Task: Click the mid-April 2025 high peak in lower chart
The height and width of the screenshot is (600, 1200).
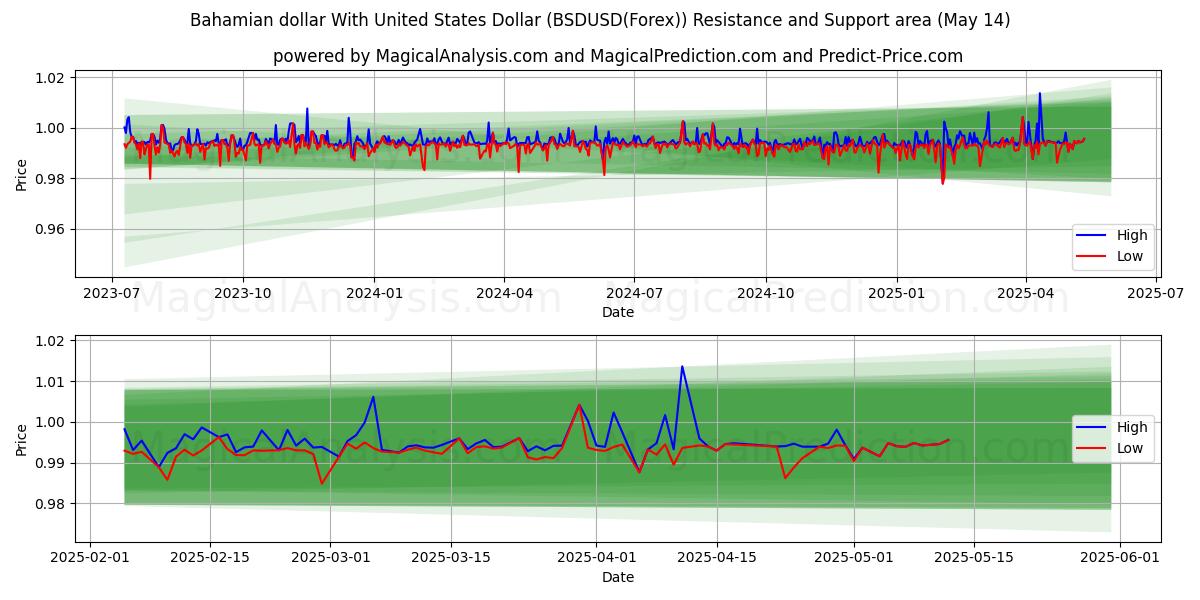Action: [682, 366]
